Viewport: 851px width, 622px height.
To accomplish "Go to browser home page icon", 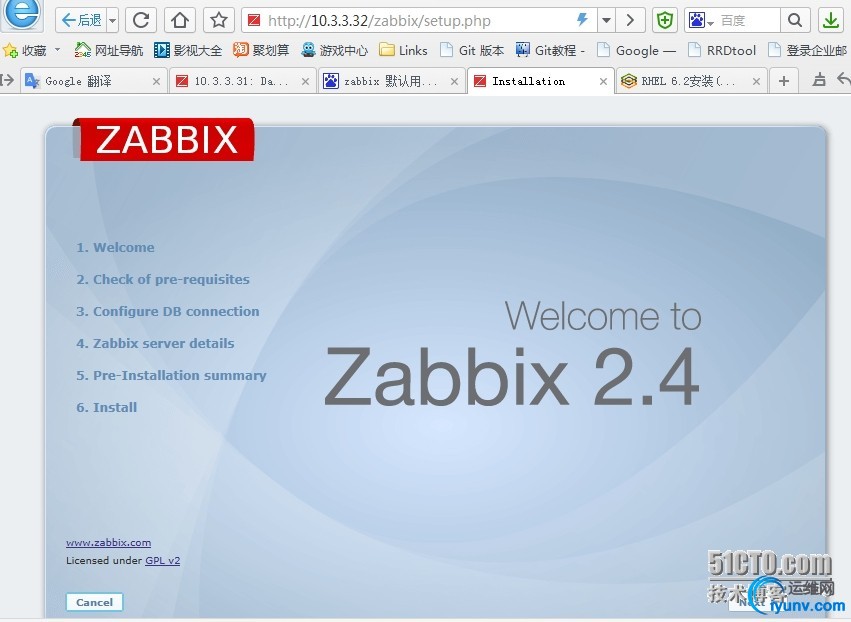I will point(180,21).
